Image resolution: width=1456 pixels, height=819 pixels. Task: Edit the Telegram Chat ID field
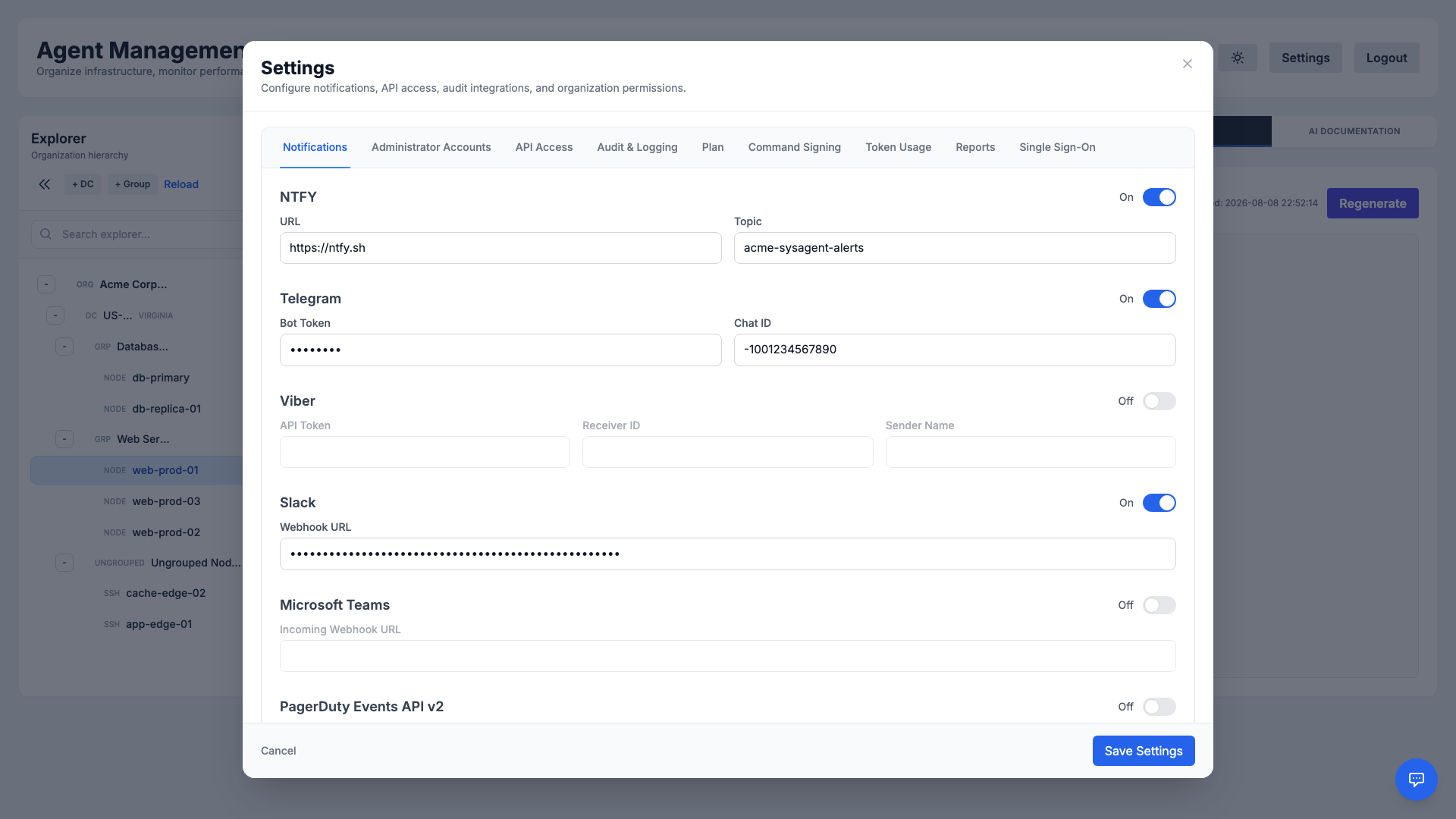955,350
